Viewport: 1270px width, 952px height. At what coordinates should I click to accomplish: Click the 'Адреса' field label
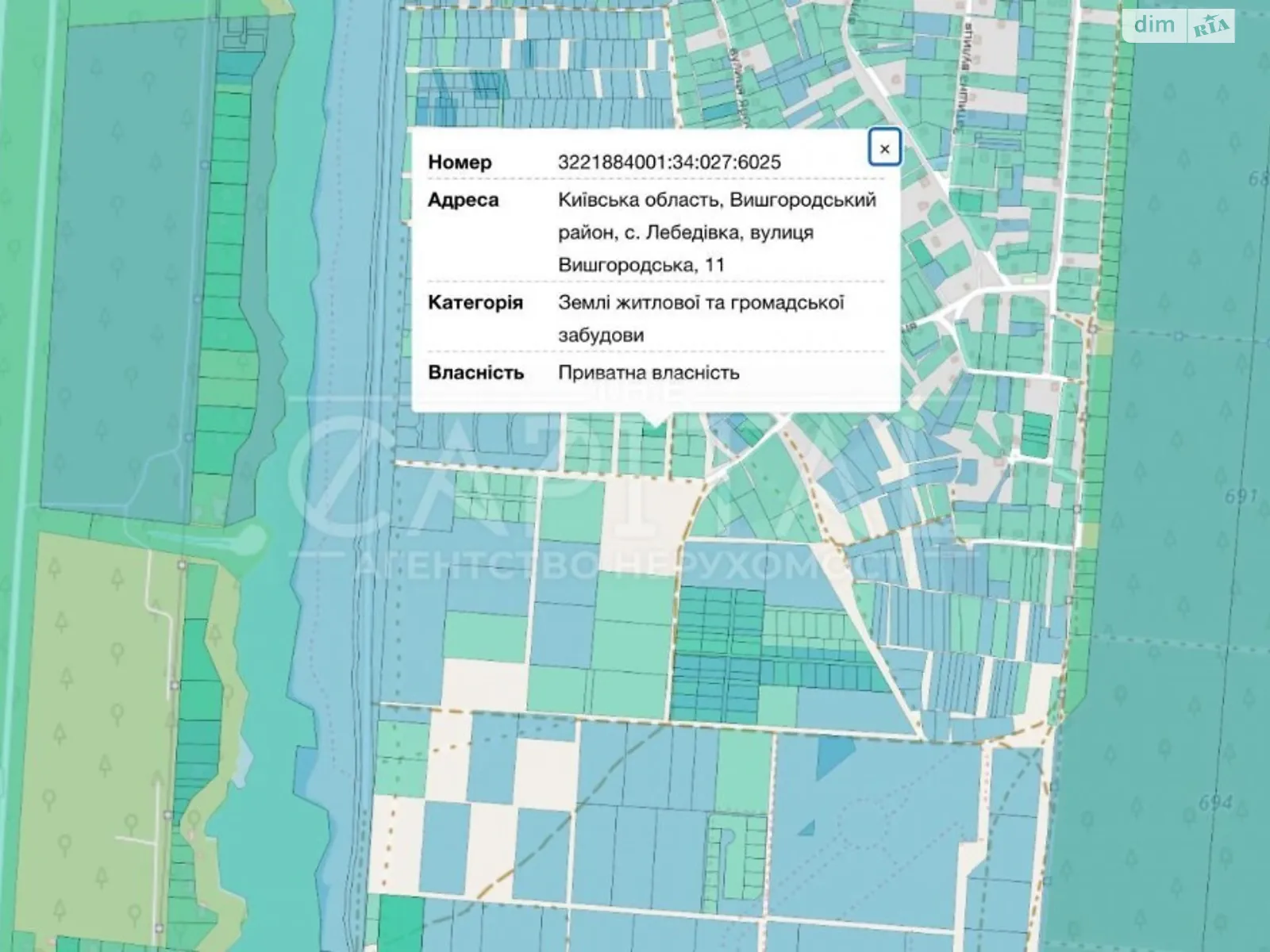pos(463,199)
